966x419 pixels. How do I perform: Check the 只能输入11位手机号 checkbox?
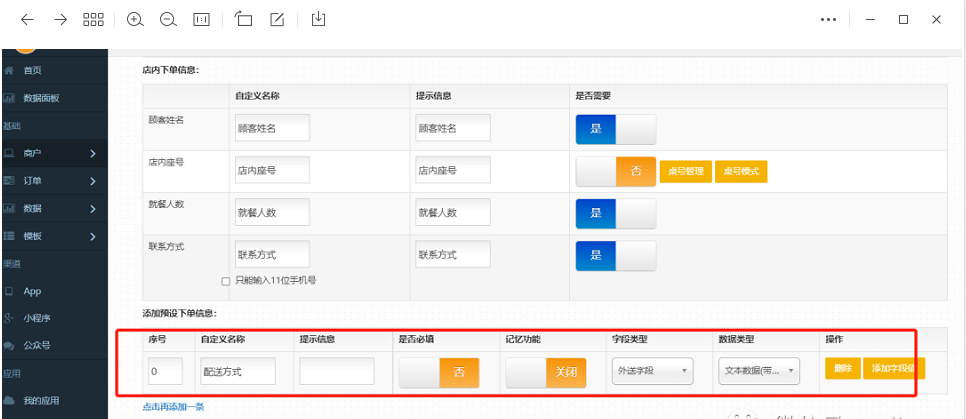pos(226,281)
